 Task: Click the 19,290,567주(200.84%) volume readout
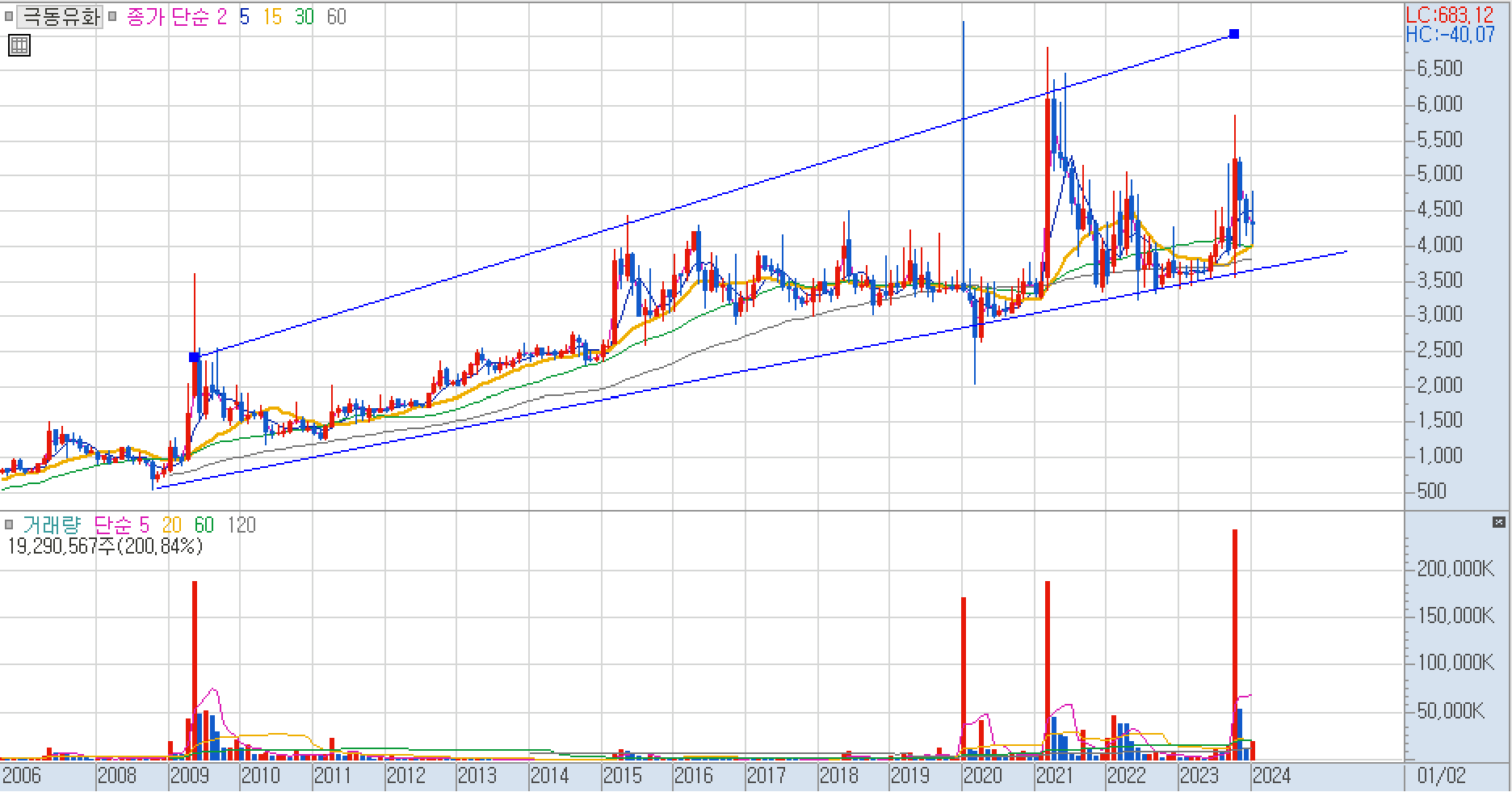click(x=105, y=546)
